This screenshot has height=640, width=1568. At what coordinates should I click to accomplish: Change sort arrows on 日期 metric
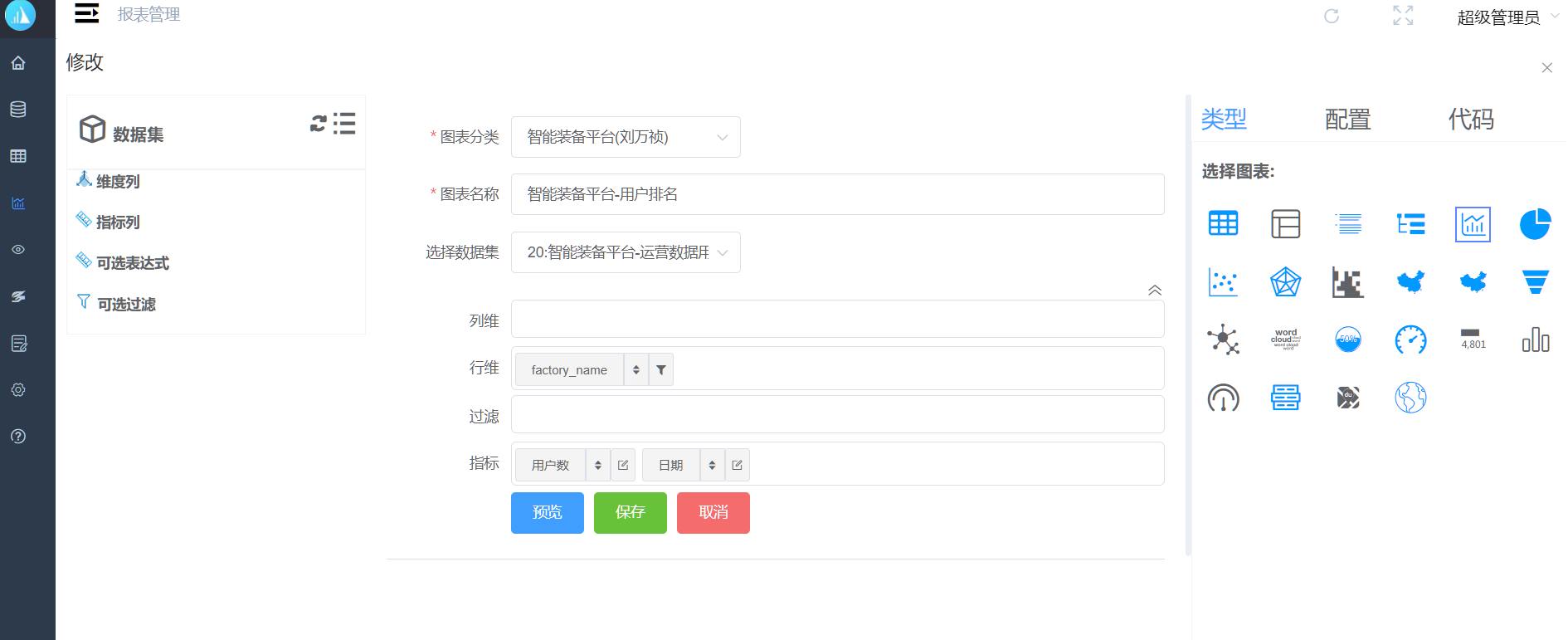713,465
